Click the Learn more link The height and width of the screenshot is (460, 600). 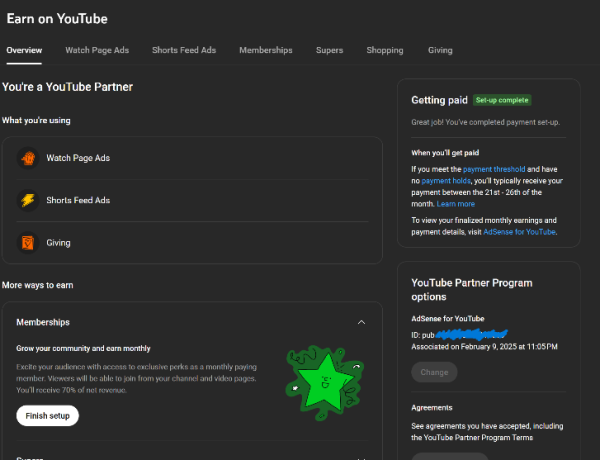pyautogui.click(x=456, y=204)
